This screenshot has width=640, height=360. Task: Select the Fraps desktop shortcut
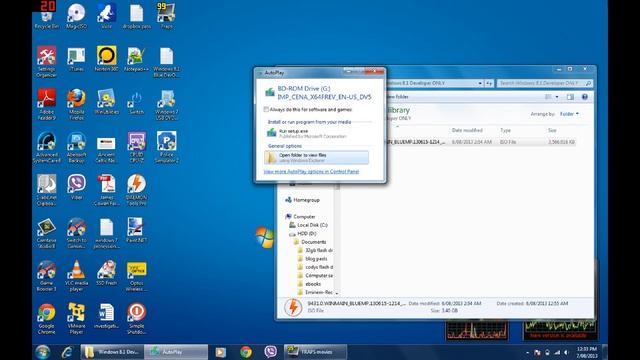tap(167, 16)
